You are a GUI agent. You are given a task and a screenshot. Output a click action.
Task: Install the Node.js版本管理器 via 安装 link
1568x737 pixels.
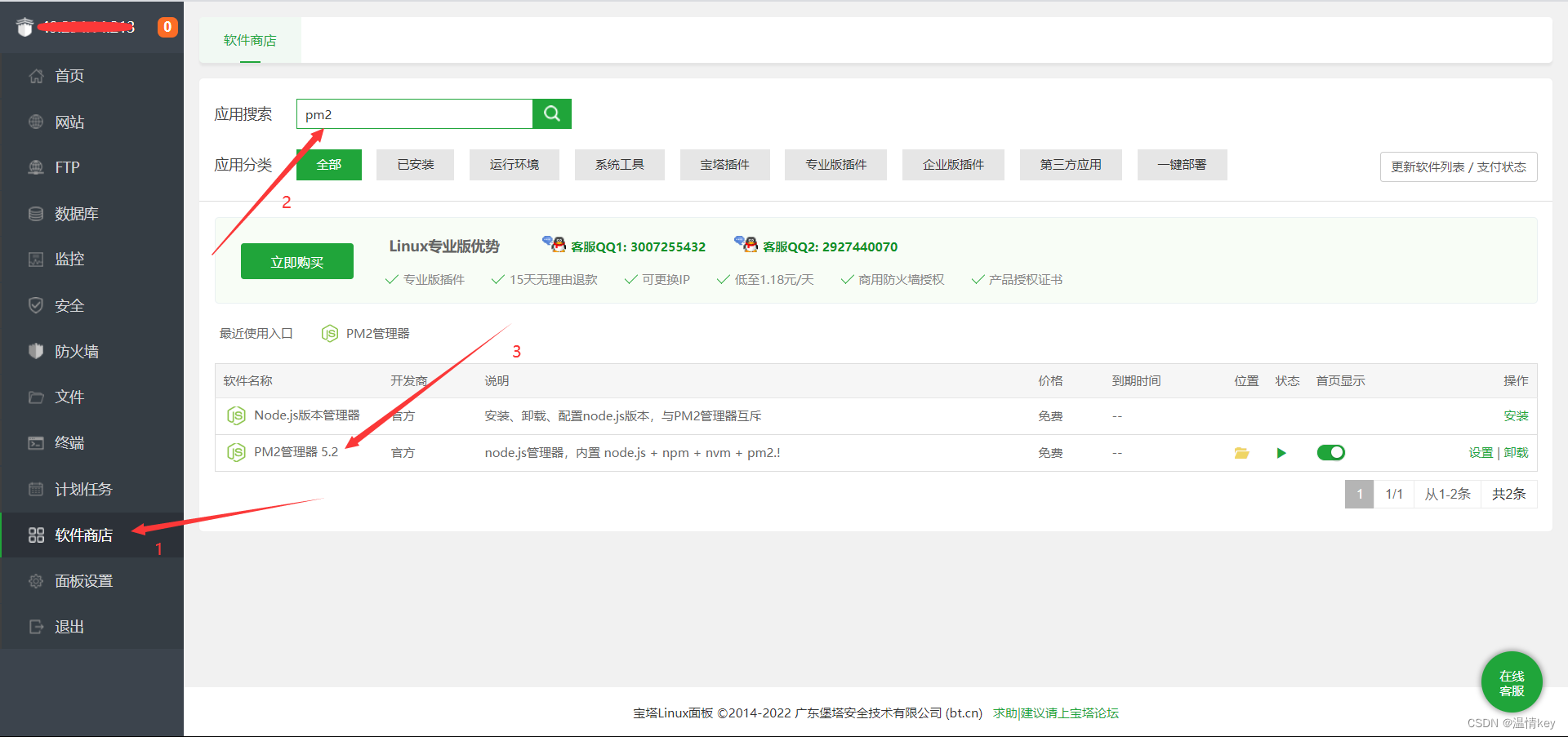click(1516, 416)
